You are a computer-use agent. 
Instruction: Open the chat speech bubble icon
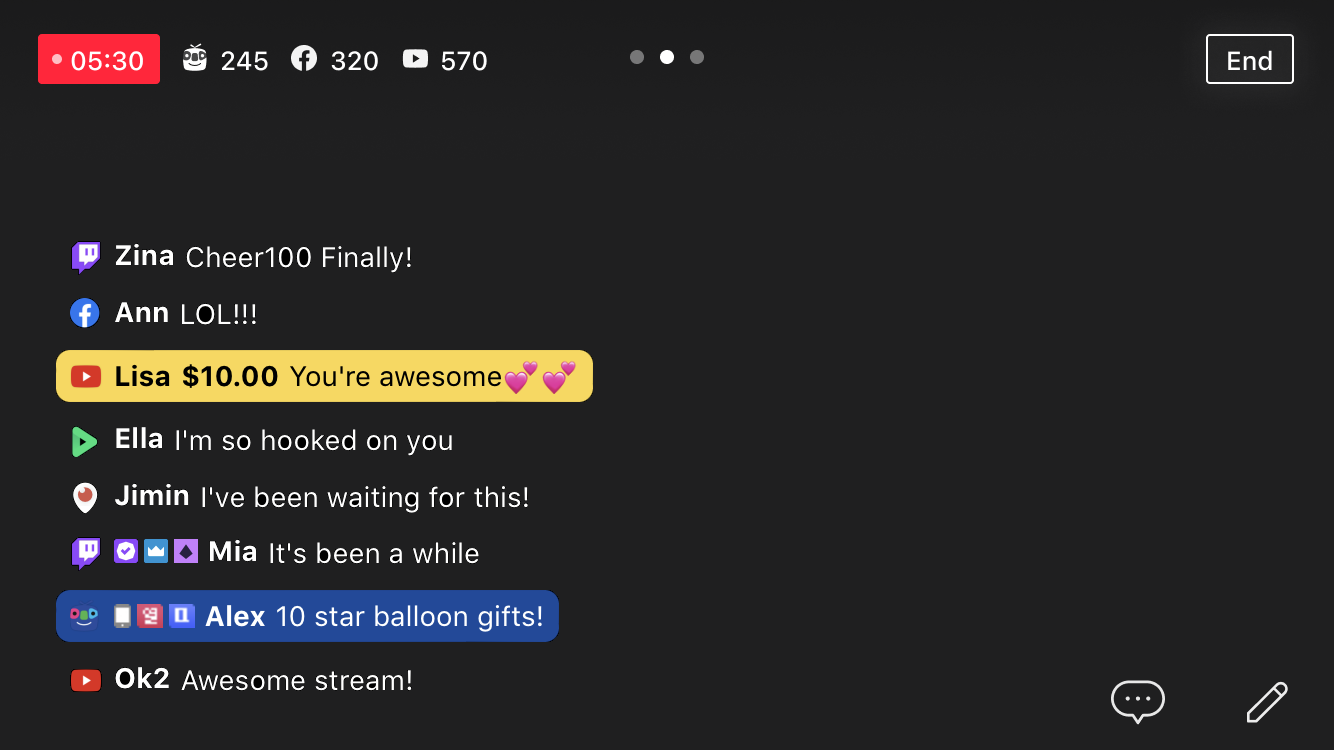(x=1138, y=701)
